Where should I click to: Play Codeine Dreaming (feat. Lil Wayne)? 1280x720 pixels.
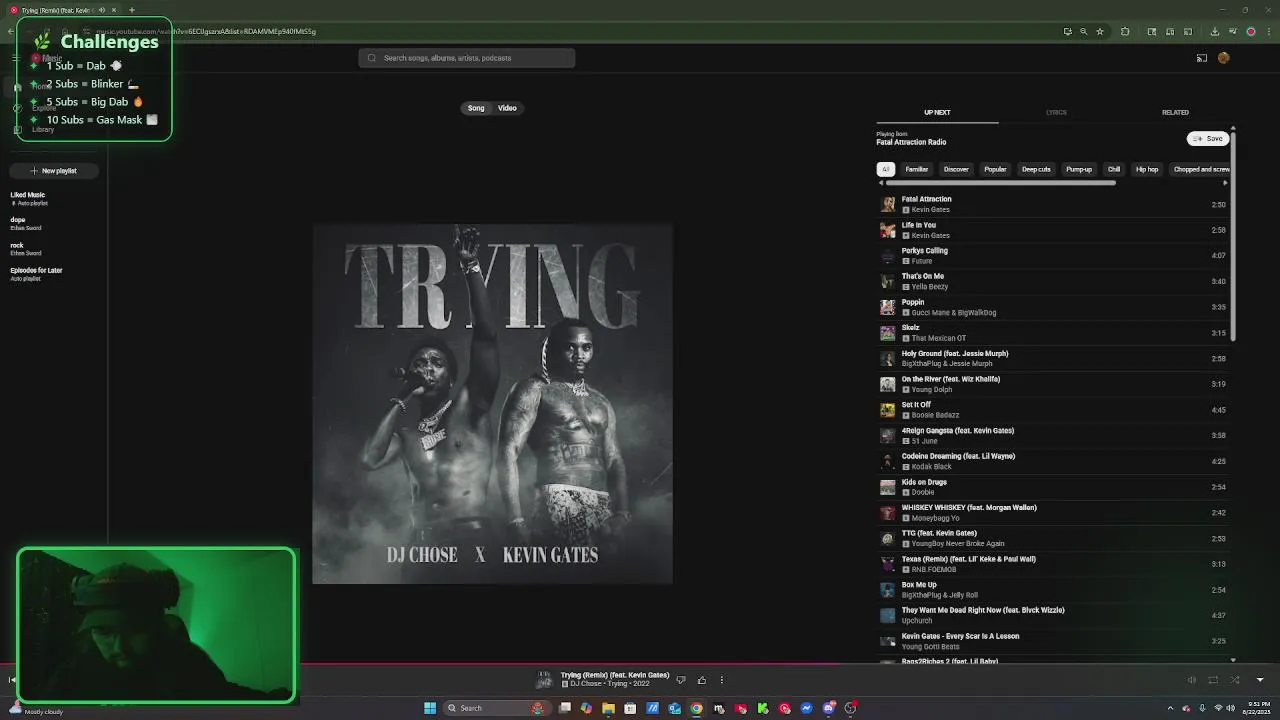(1055, 461)
